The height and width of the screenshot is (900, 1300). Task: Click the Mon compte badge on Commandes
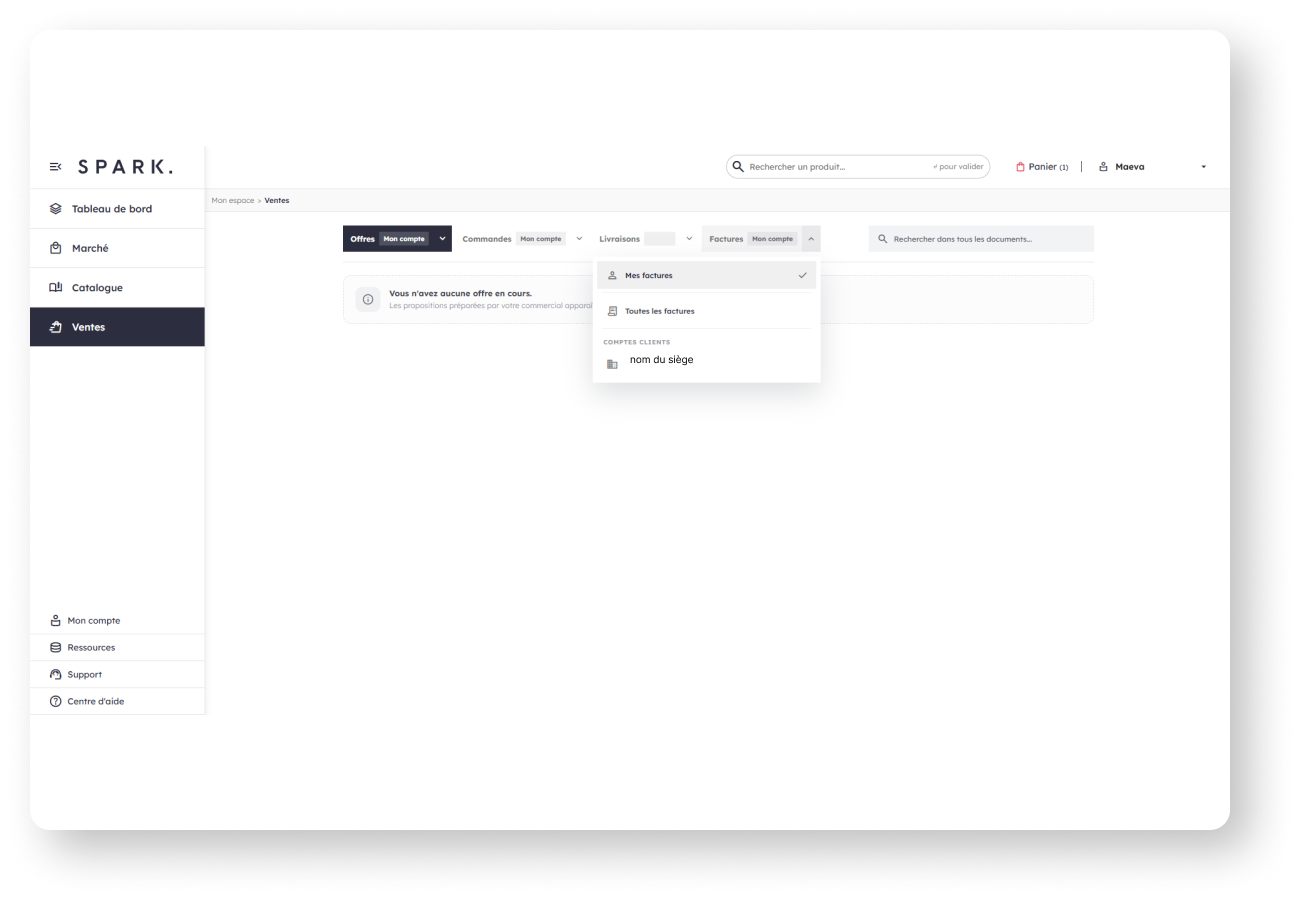541,239
